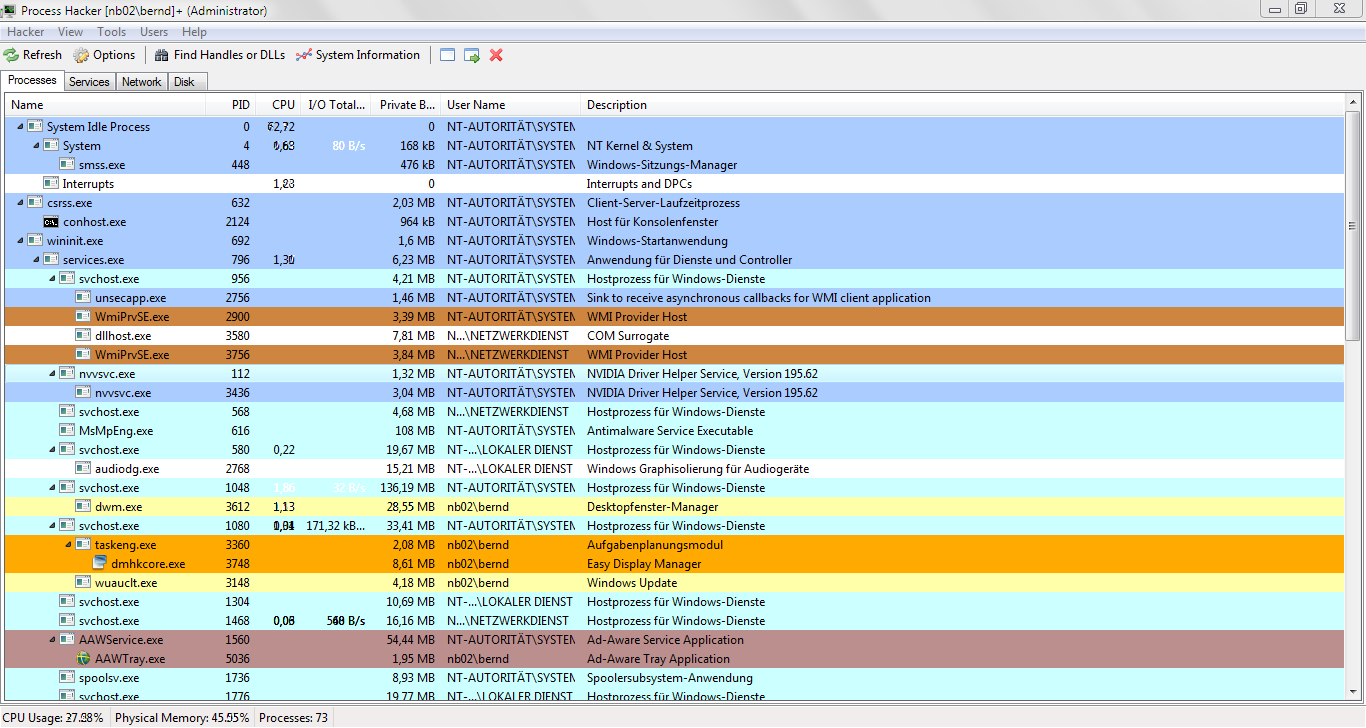Click the conhost.exe console icon
The width and height of the screenshot is (1366, 728).
pos(51,222)
